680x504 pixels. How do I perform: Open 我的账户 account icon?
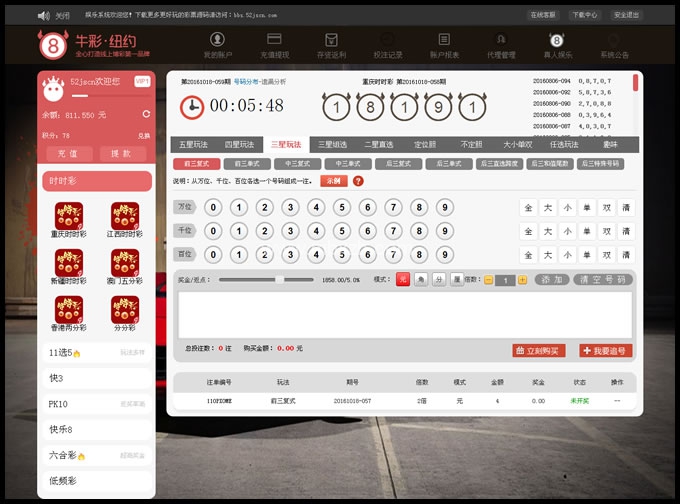217,39
